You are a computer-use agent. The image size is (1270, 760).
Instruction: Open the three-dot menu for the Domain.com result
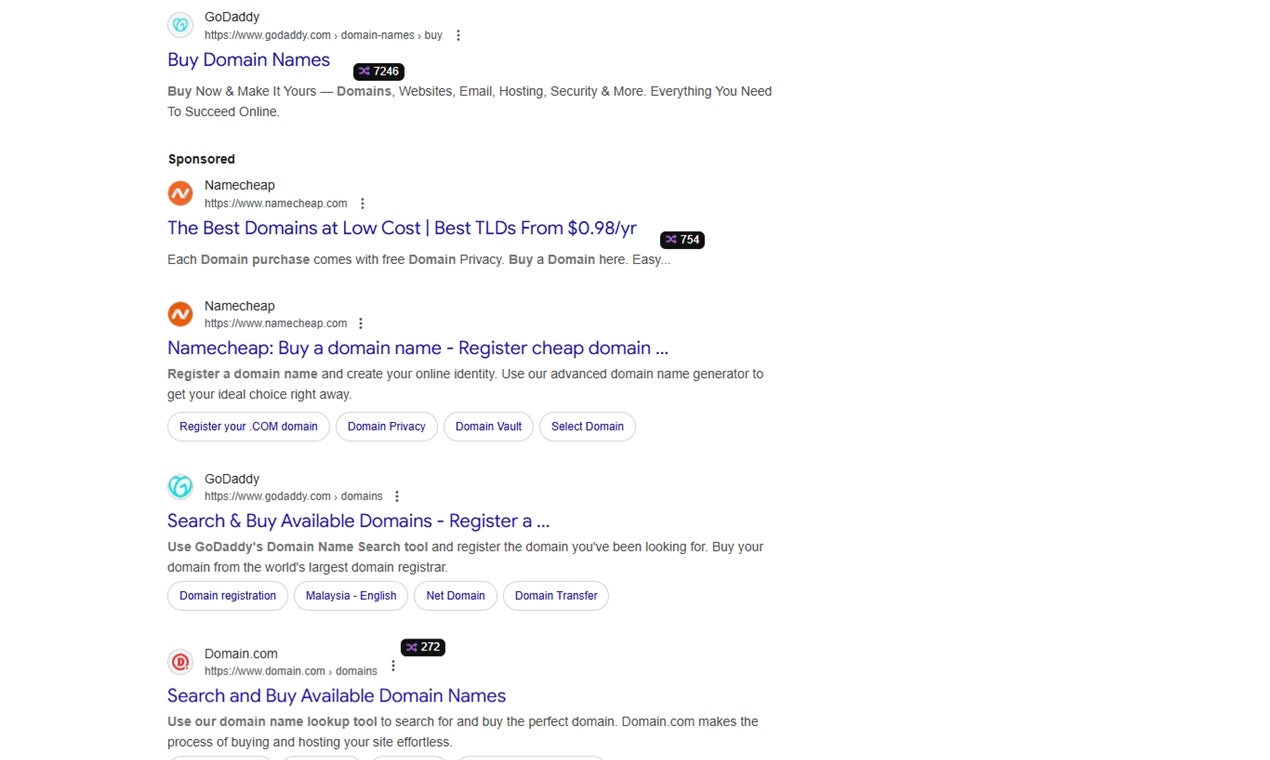click(393, 666)
